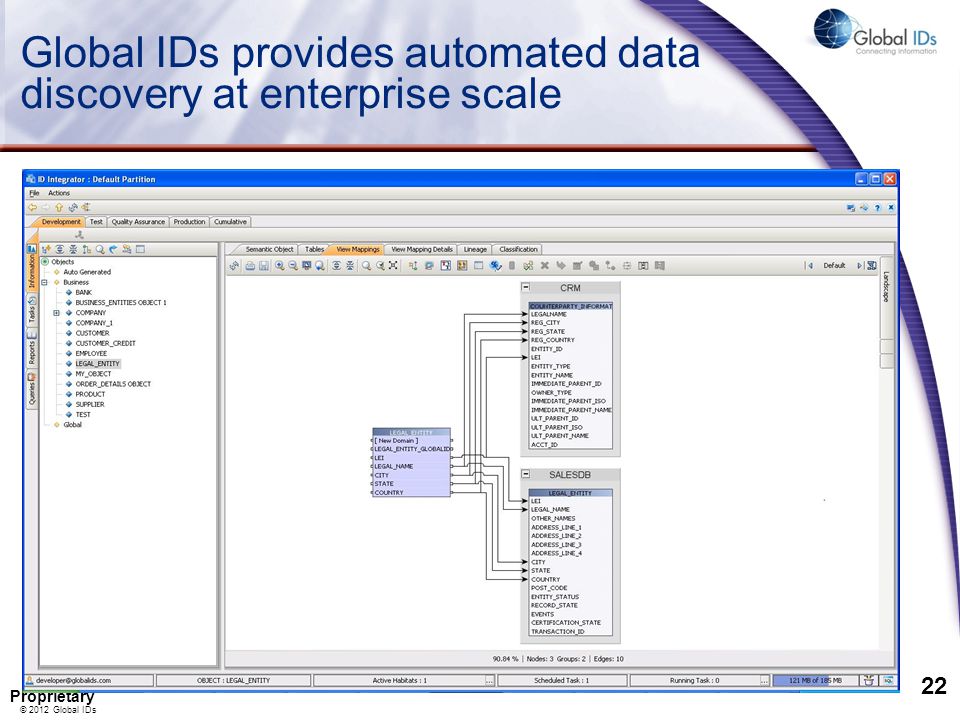960x720 pixels.
Task: Select the ORDER_DETAILS OBJECT tree item
Action: (x=113, y=384)
